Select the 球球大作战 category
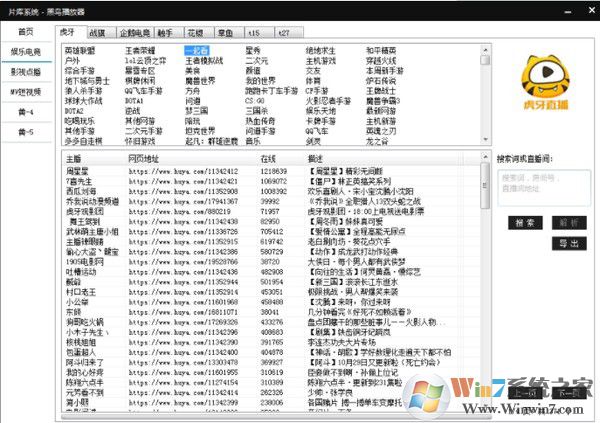Viewport: 600px width, 423px height. 83,101
